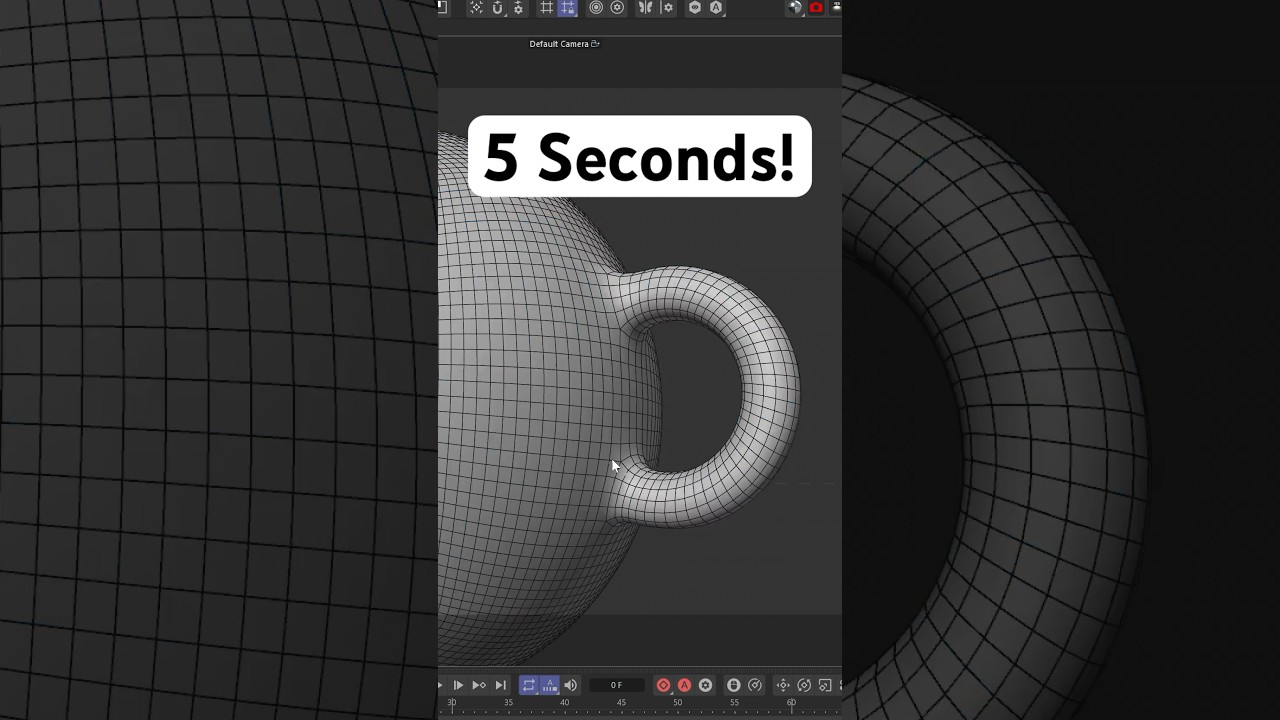The width and height of the screenshot is (1280, 720).
Task: Play the animation forward
Action: click(458, 685)
